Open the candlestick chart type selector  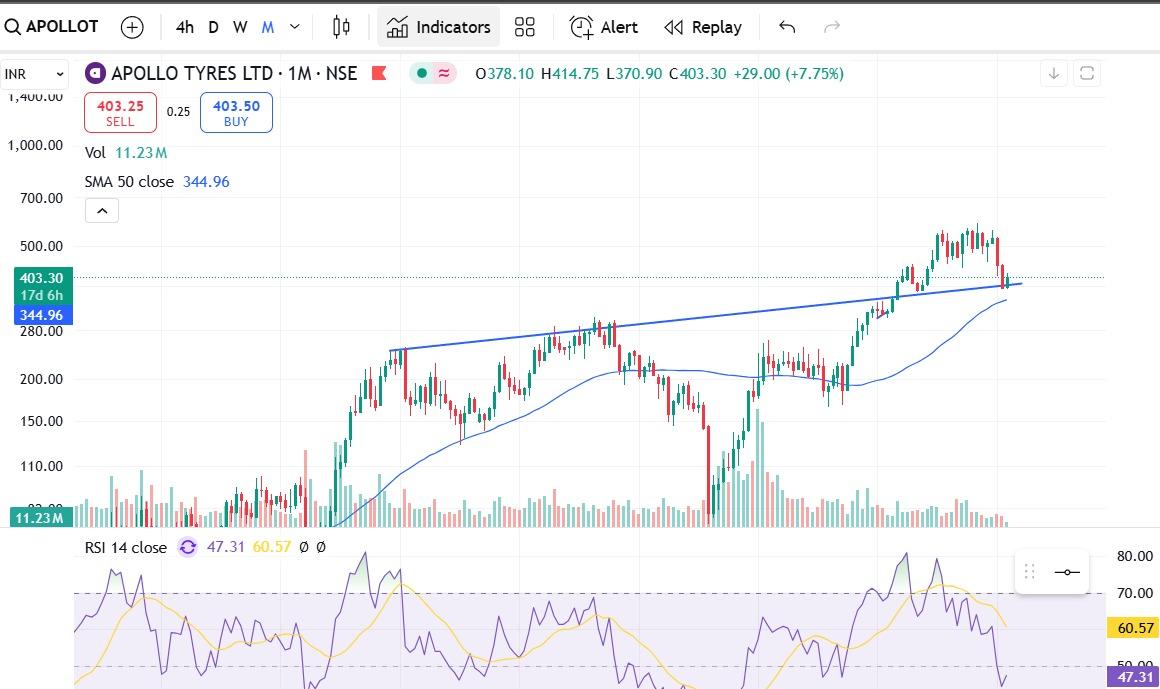click(x=341, y=27)
